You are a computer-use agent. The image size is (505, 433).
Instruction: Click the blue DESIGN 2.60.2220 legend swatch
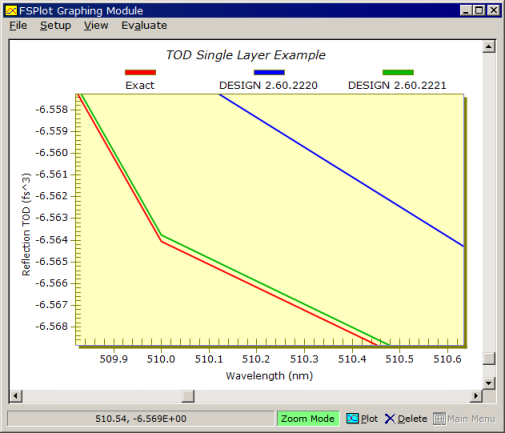click(x=269, y=72)
